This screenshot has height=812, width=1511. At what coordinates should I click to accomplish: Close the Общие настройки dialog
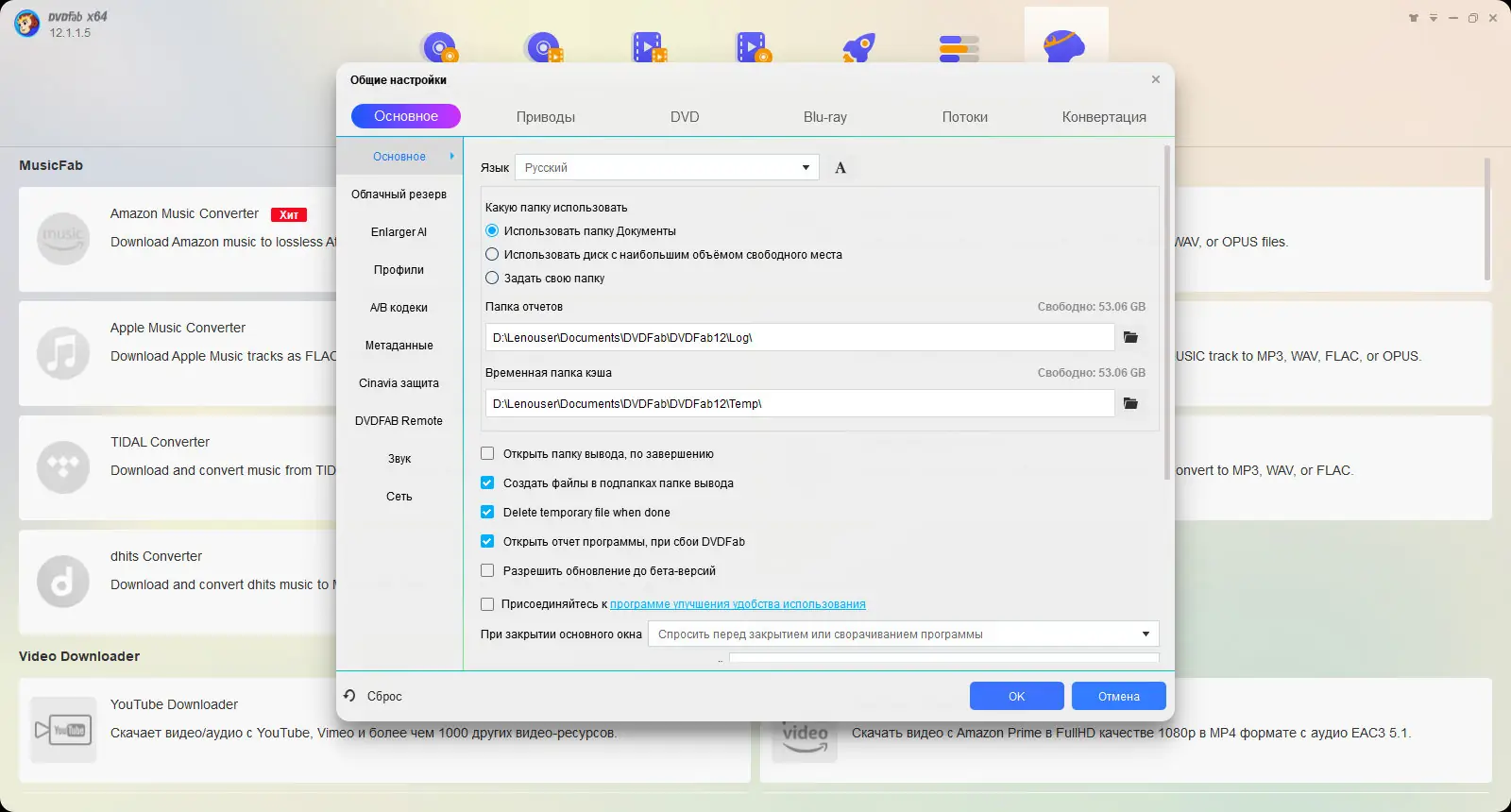[1155, 79]
